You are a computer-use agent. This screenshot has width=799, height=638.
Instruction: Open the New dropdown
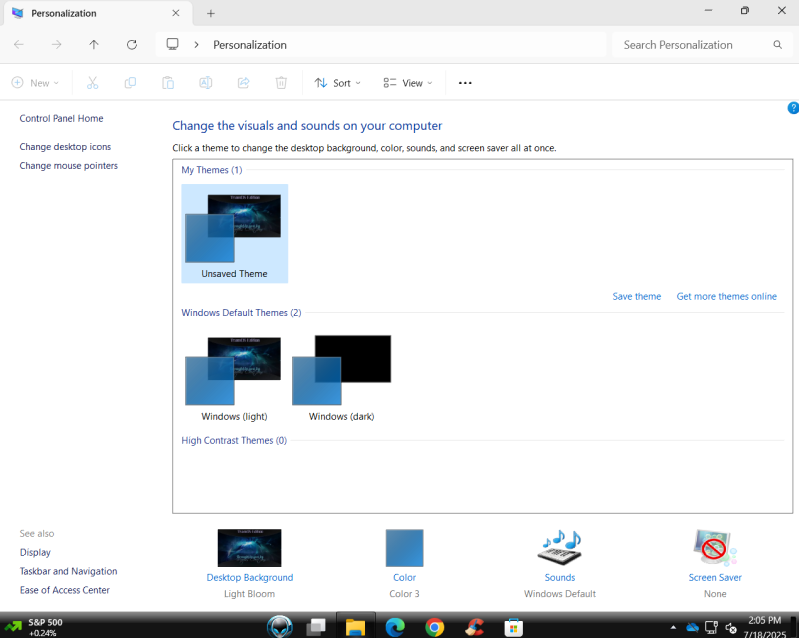point(35,83)
